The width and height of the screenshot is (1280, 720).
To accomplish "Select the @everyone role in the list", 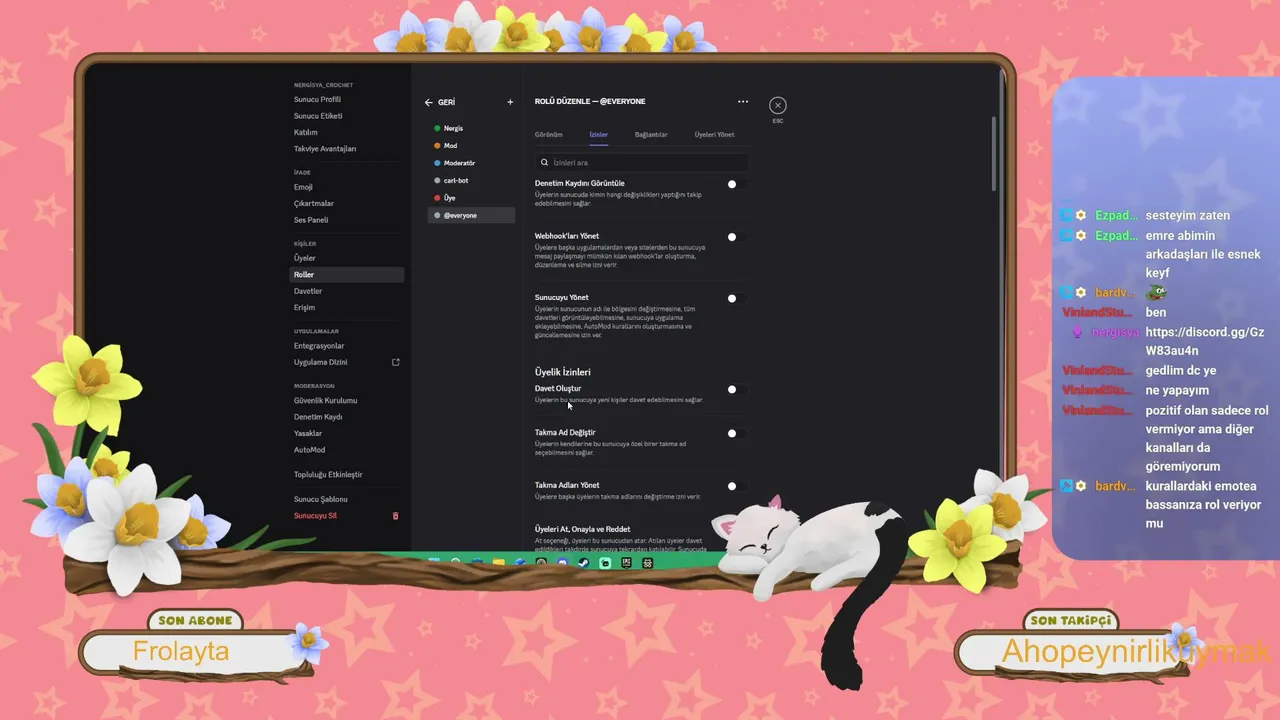I will coord(471,215).
